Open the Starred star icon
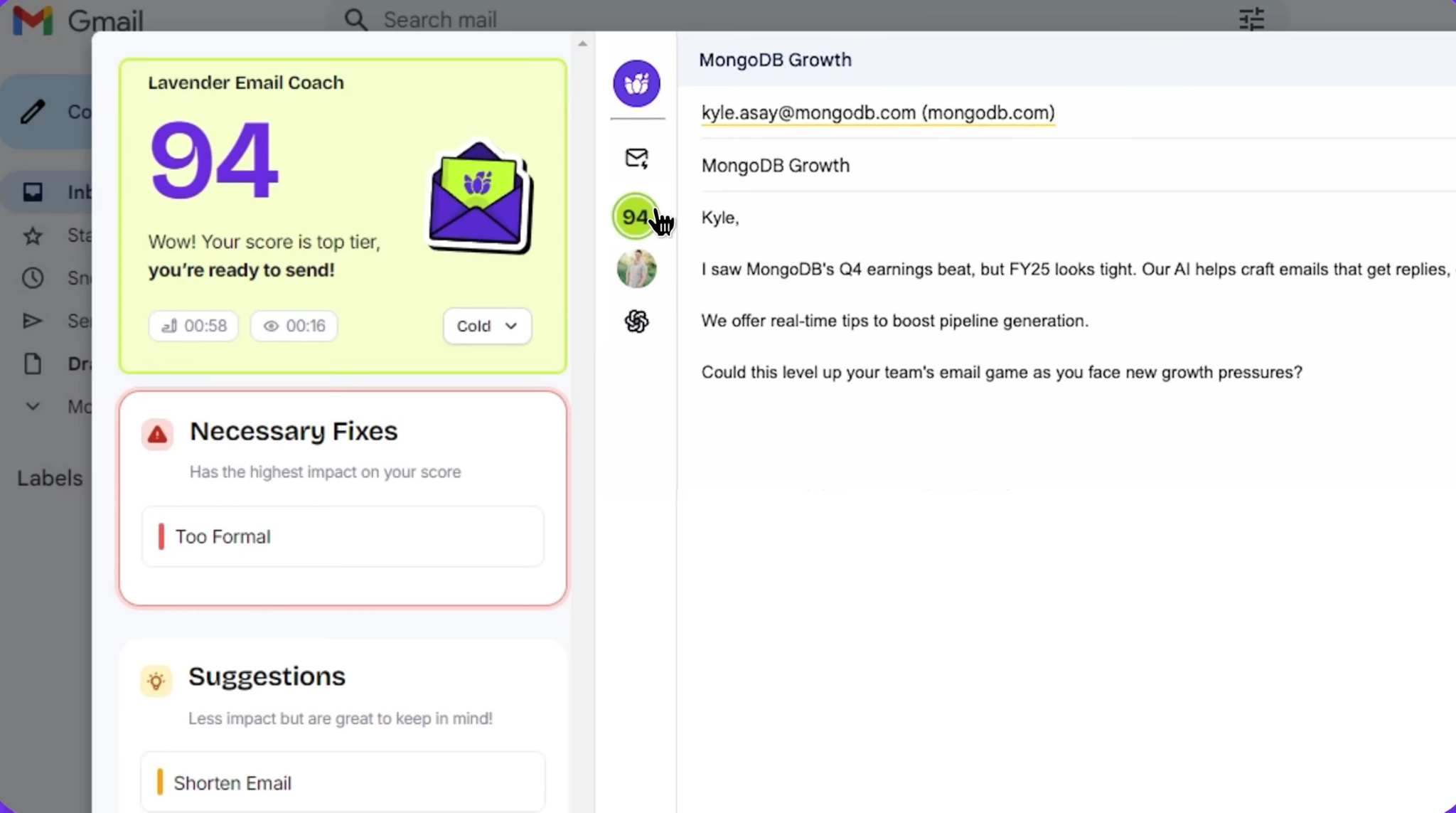This screenshot has width=1456, height=813. [x=33, y=235]
